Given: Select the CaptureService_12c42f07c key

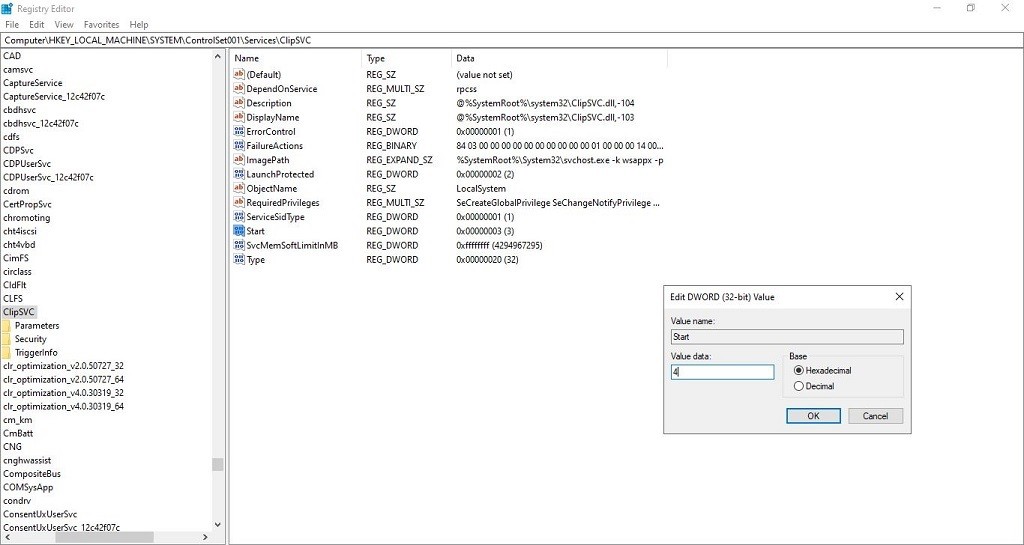Looking at the screenshot, I should [54, 97].
